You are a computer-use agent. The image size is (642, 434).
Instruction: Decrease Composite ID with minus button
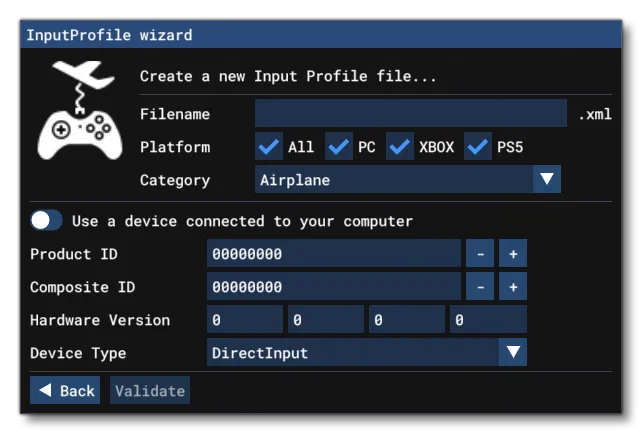(x=480, y=286)
